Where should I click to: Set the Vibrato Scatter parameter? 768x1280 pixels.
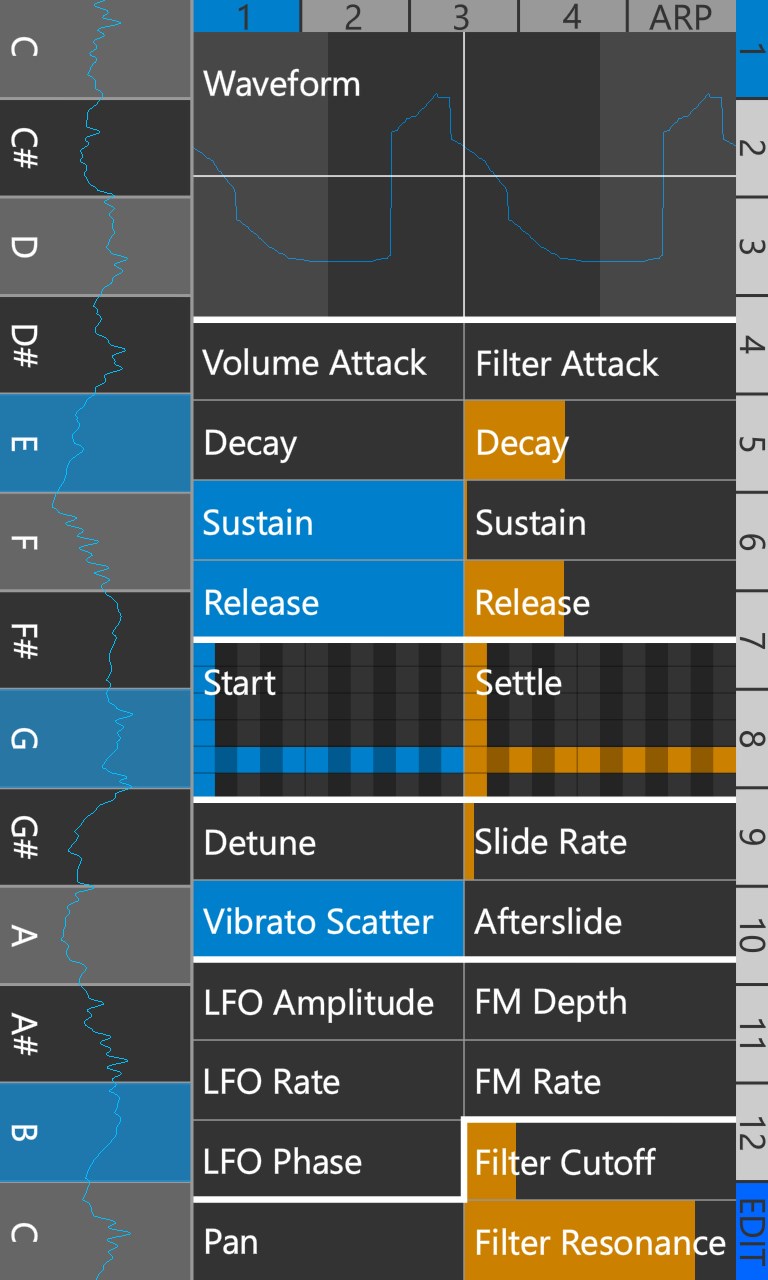coord(328,921)
